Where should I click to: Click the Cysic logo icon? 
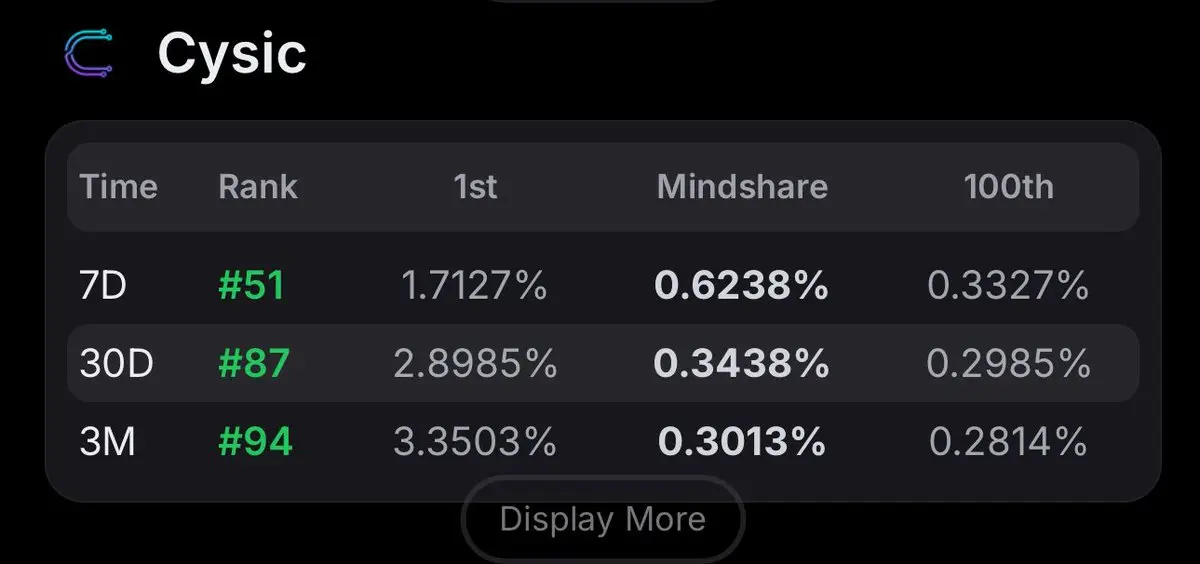(x=89, y=53)
